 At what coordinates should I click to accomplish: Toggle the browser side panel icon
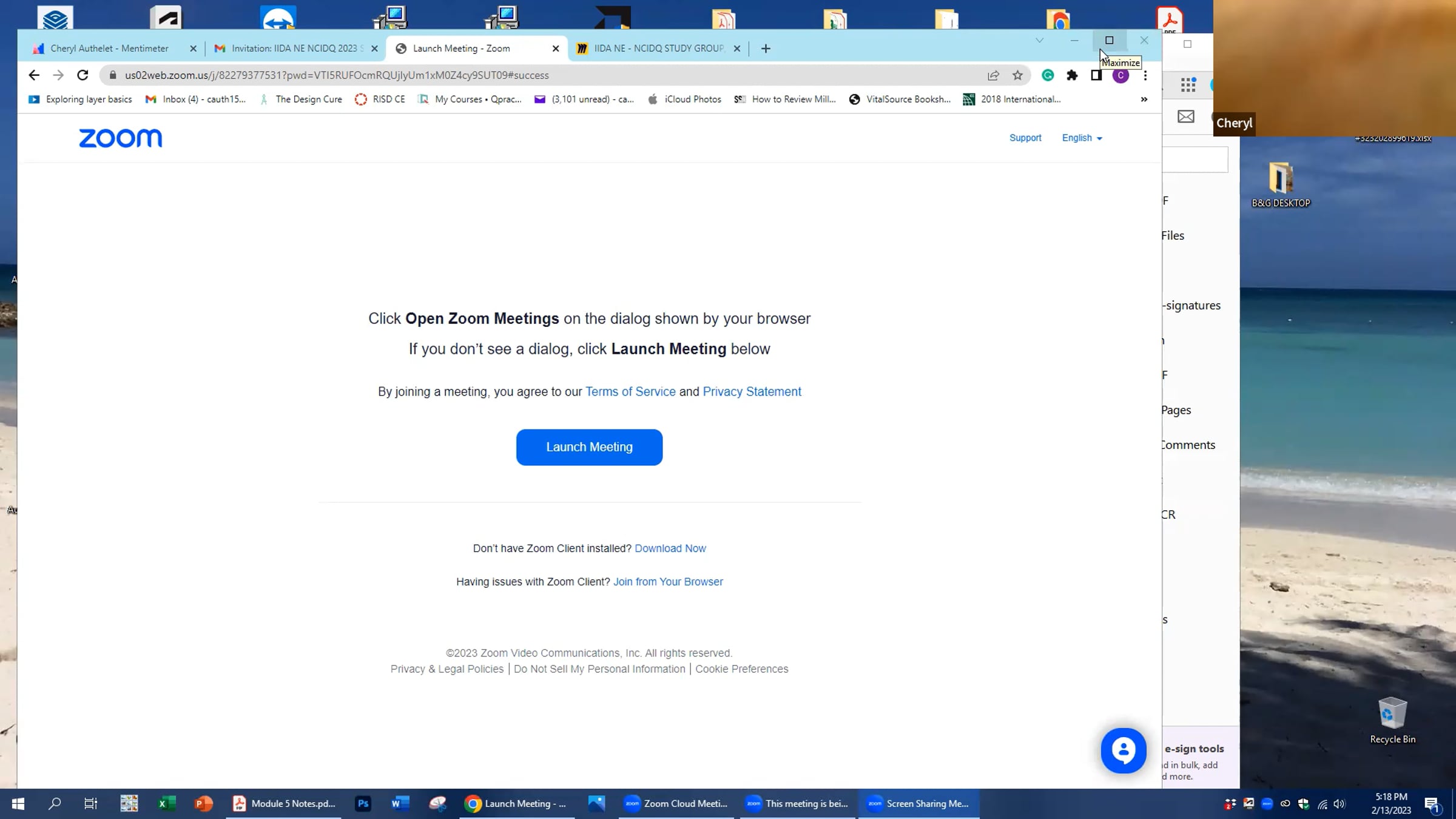(1096, 75)
